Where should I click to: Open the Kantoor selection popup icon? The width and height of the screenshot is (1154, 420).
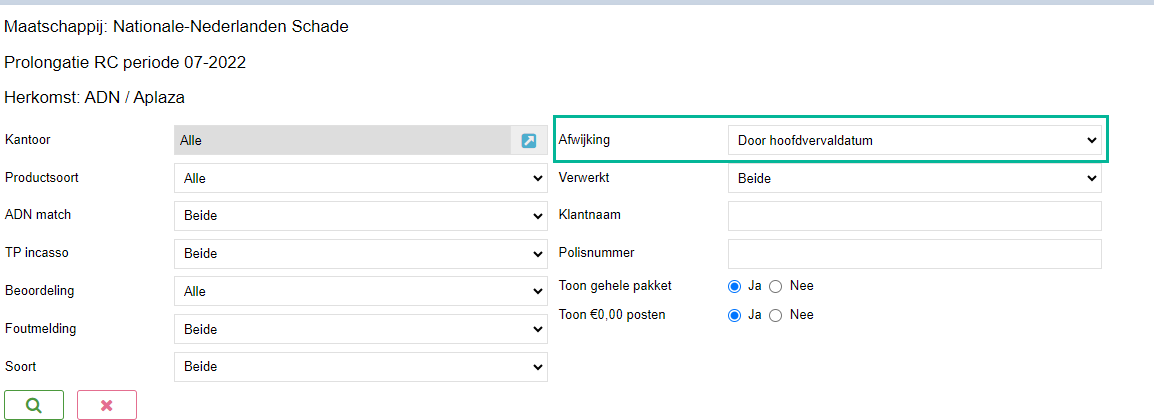tap(528, 140)
